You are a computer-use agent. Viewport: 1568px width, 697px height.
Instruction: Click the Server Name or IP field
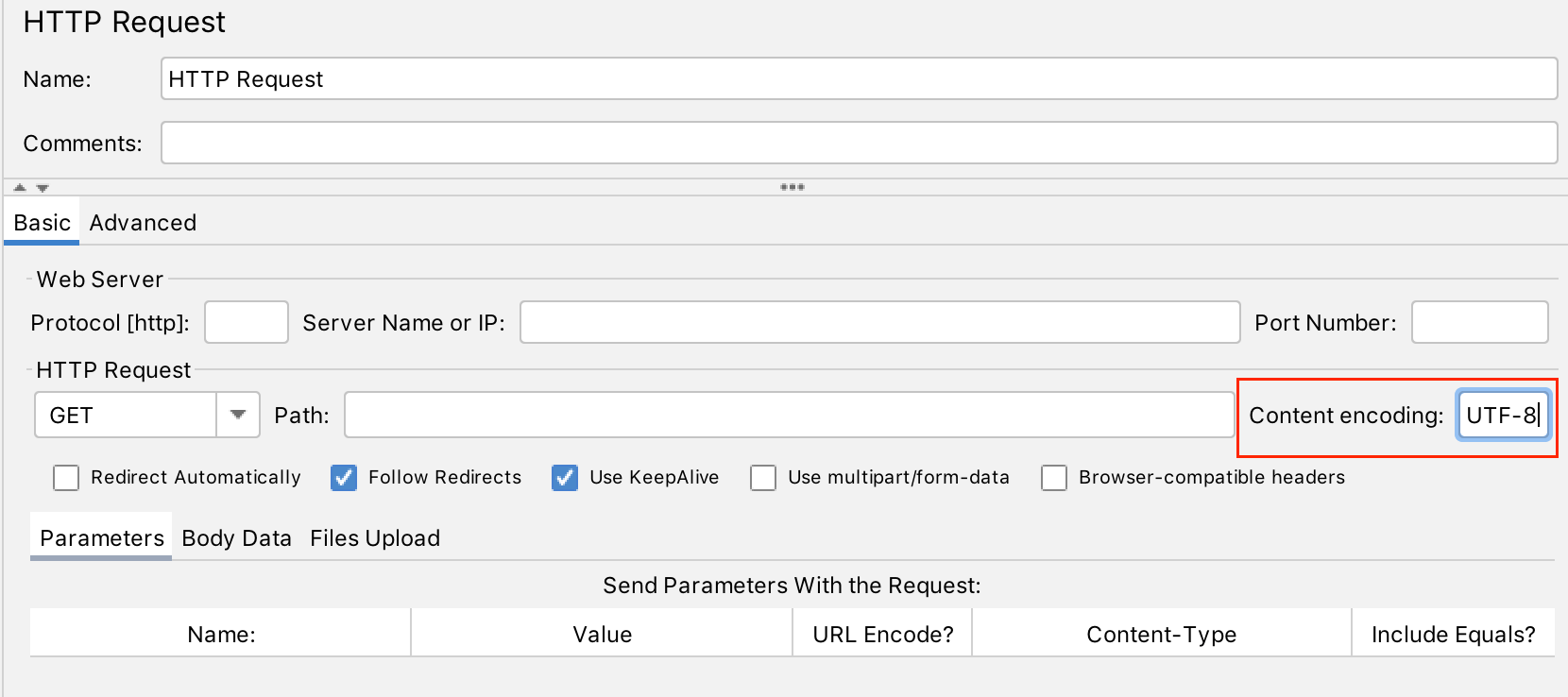(878, 323)
